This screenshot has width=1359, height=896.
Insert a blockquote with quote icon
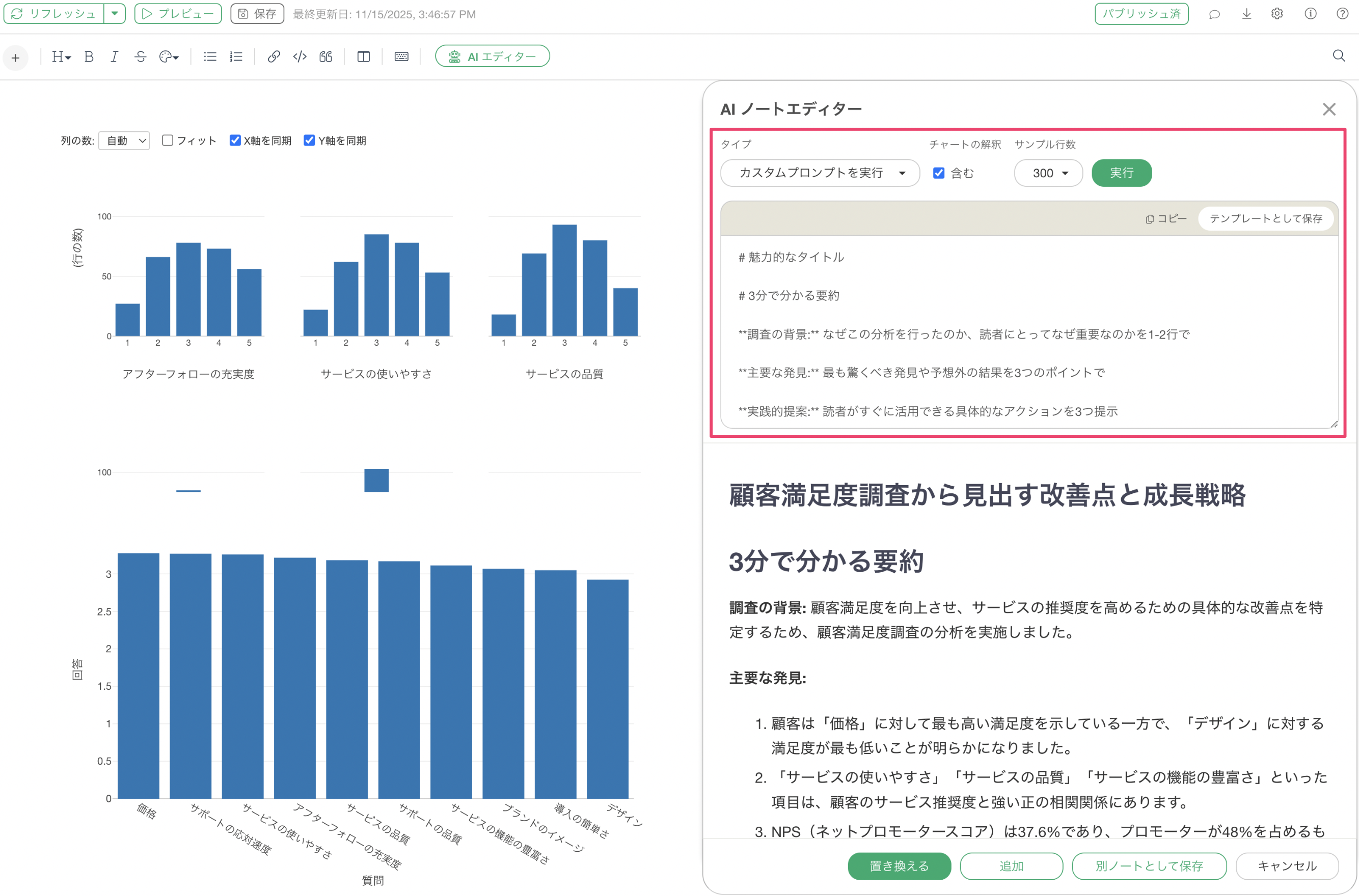click(326, 57)
